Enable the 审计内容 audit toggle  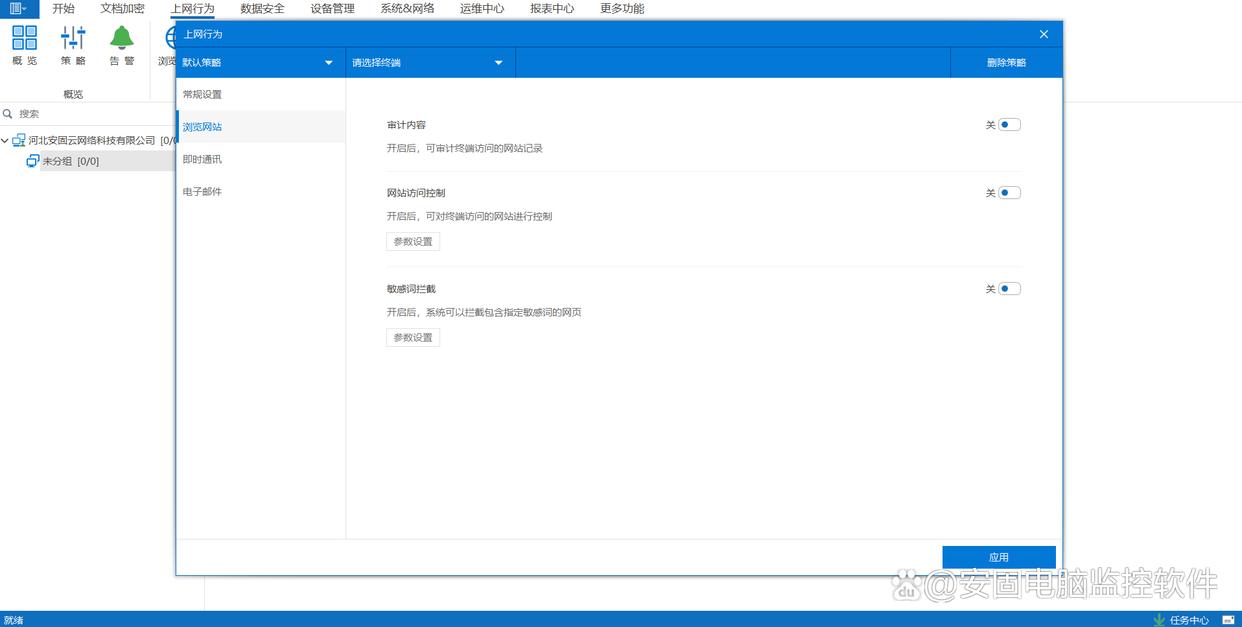(1009, 125)
